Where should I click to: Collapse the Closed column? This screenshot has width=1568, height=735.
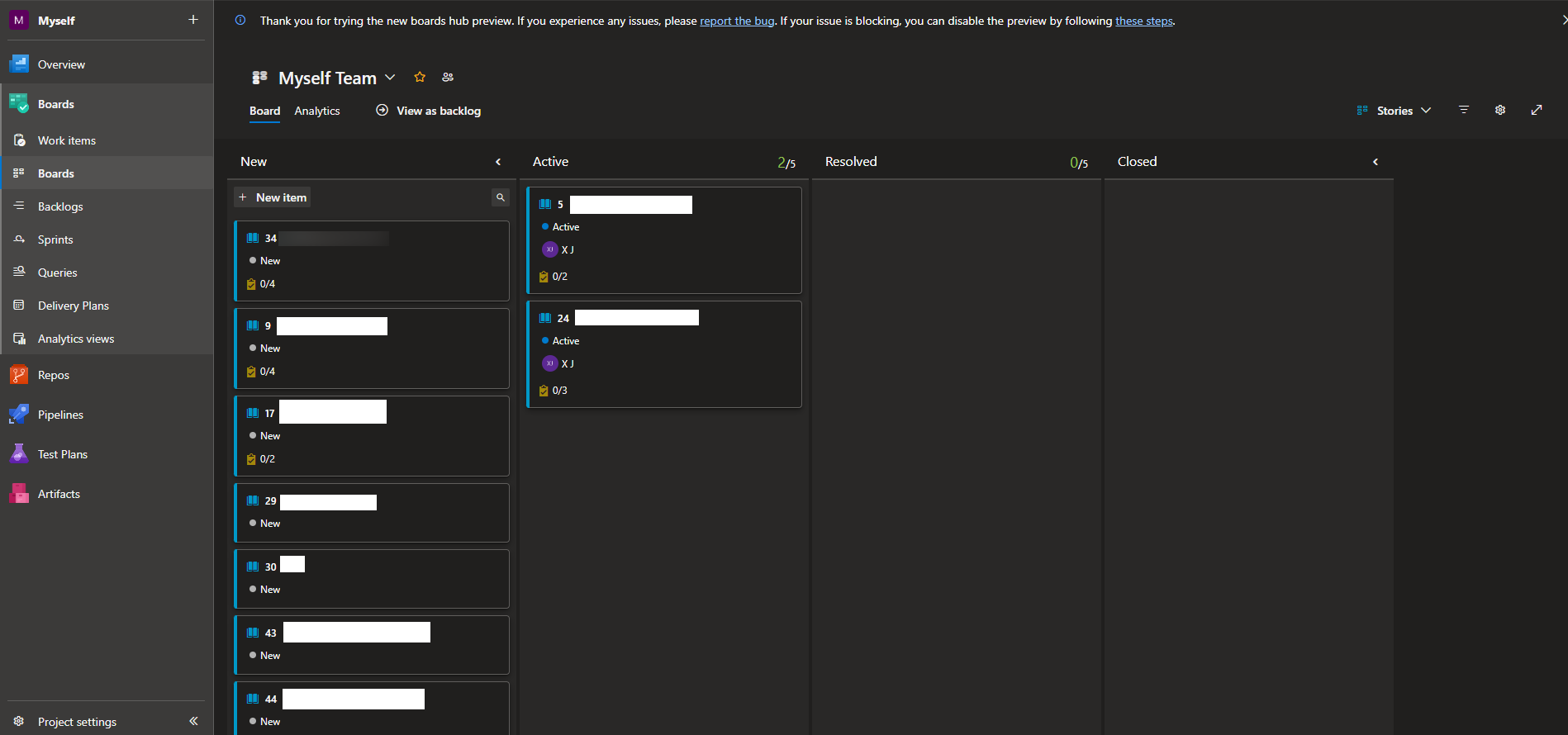tap(1376, 162)
